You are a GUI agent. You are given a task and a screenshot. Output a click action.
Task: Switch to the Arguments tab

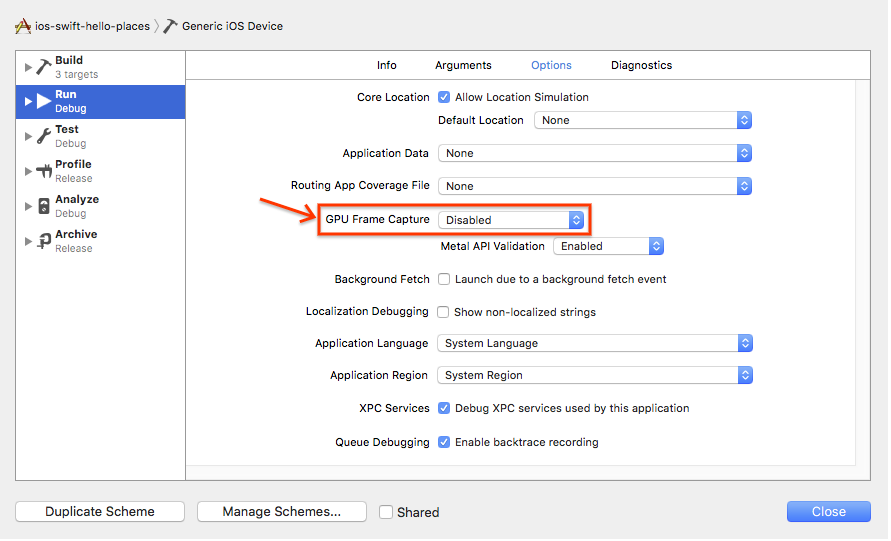[x=463, y=65]
